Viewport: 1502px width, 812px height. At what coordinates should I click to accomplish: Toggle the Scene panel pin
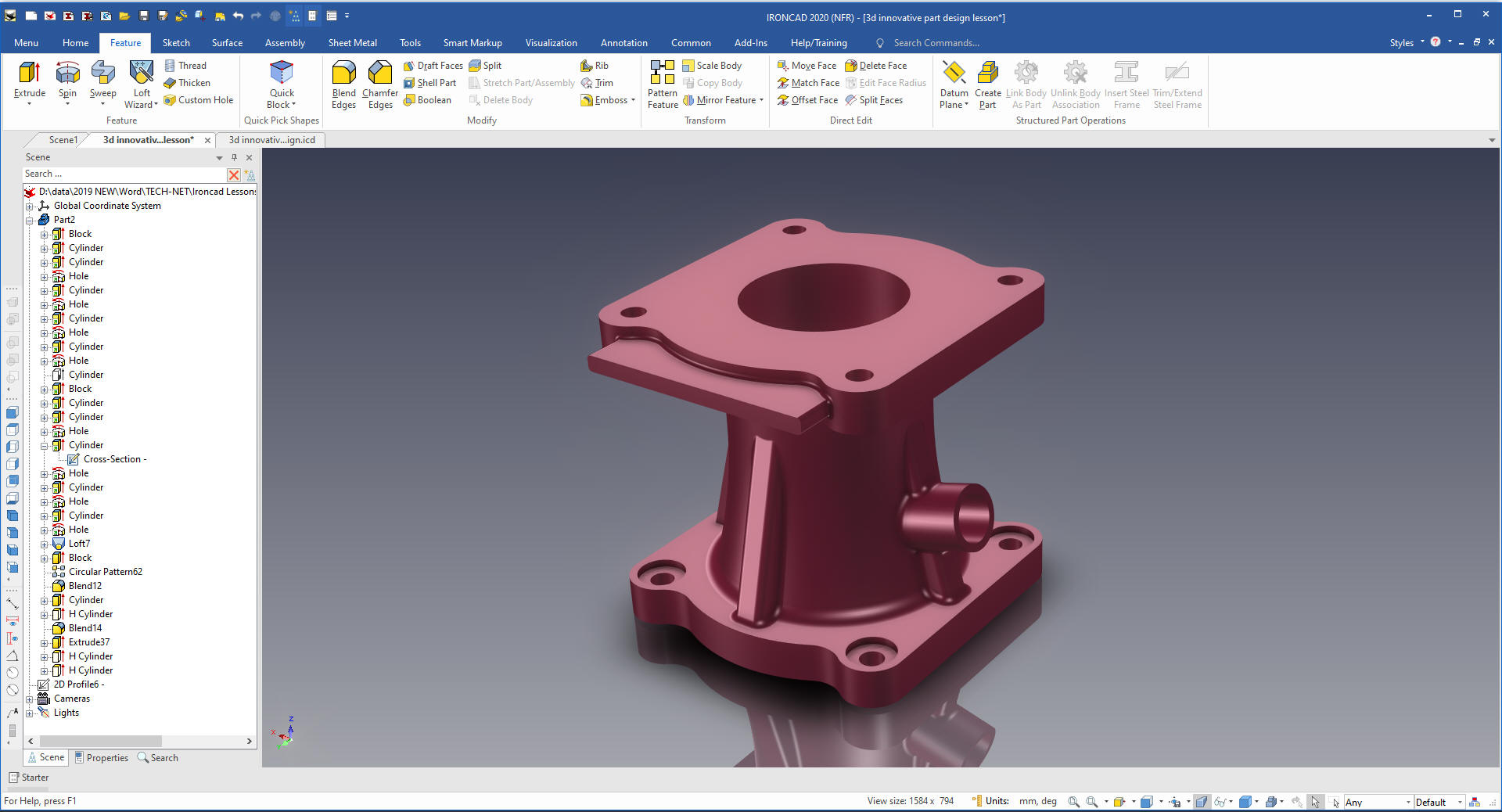[x=234, y=157]
